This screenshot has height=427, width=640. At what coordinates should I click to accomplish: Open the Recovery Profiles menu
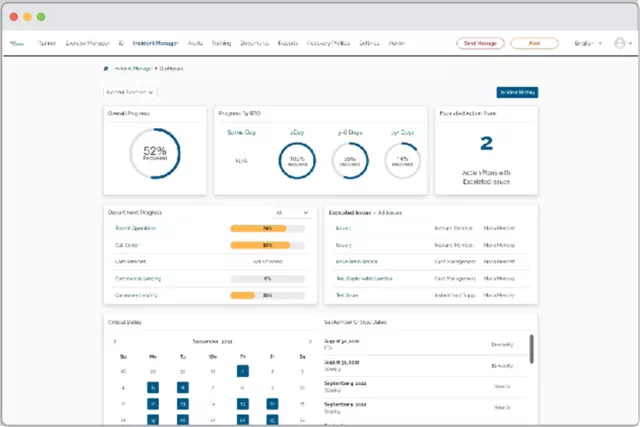pyautogui.click(x=329, y=43)
